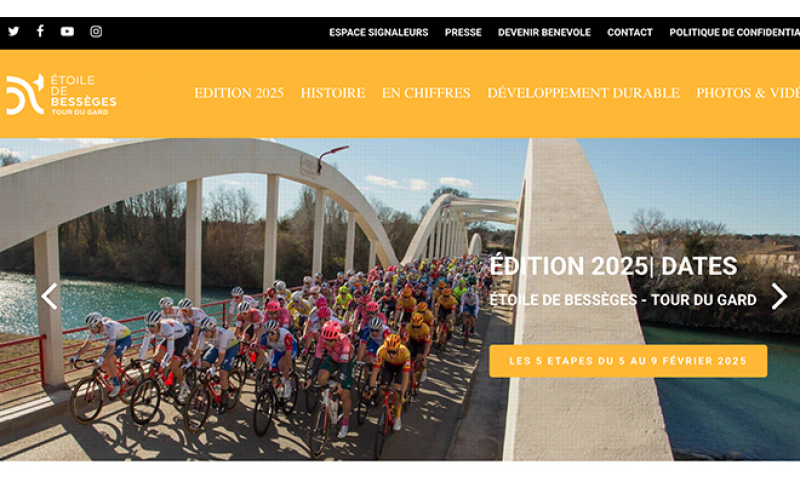Open the Twitter social link
The image size is (800, 484).
(14, 32)
